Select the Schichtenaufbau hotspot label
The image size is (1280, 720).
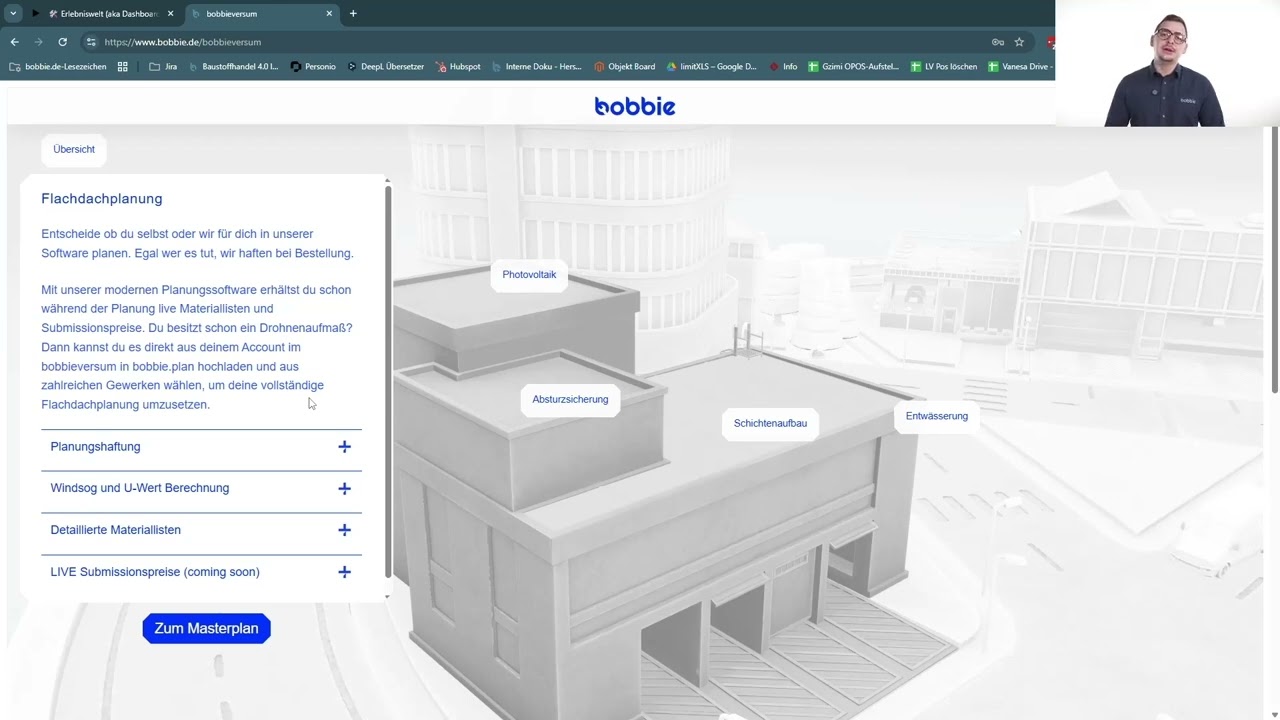770,424
